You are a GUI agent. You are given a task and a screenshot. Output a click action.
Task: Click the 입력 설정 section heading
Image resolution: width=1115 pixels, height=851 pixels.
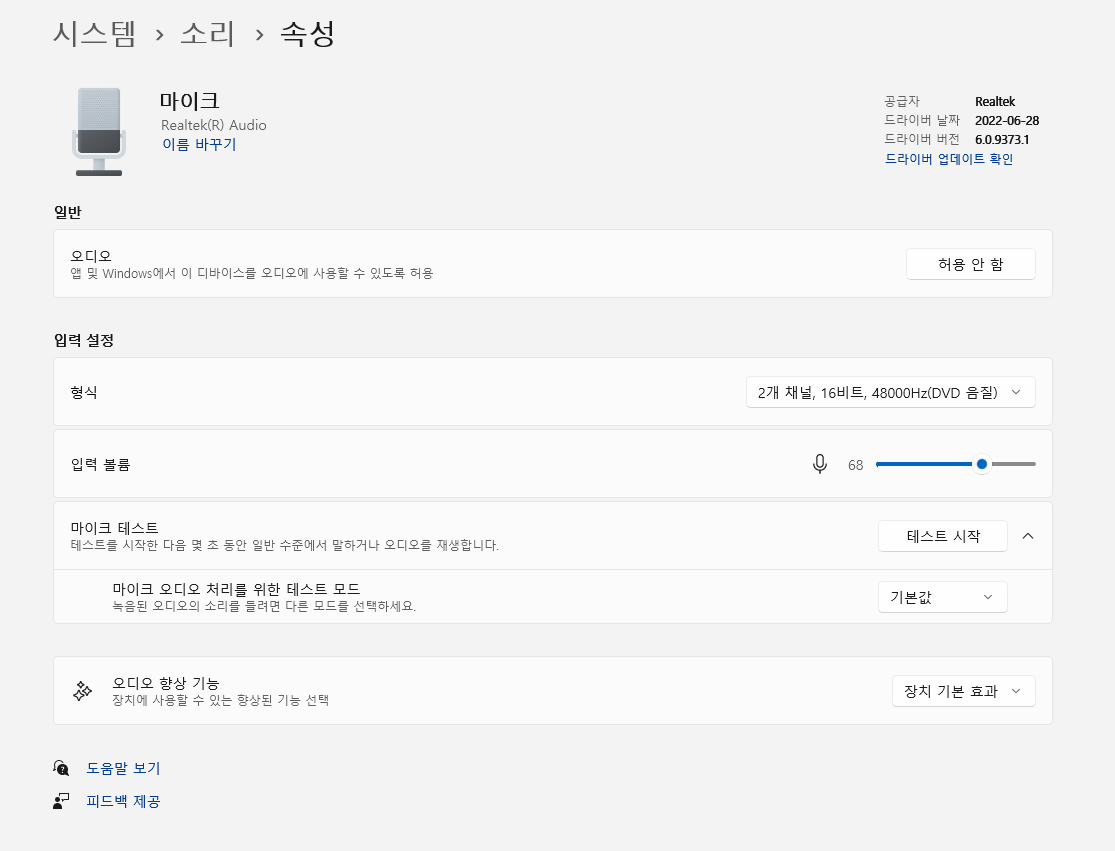pyautogui.click(x=84, y=341)
